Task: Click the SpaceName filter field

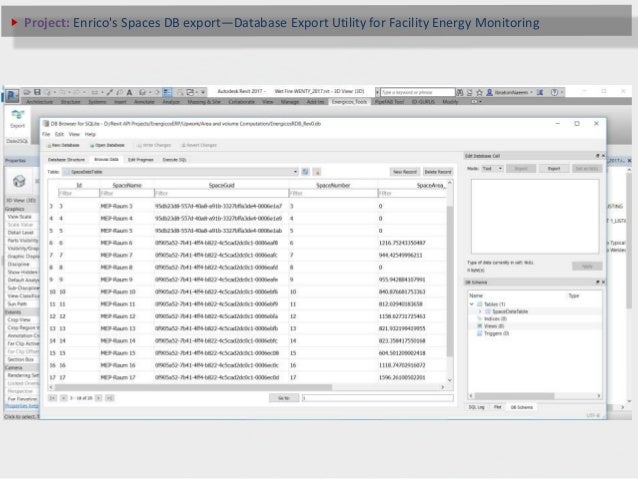Action: click(x=127, y=193)
